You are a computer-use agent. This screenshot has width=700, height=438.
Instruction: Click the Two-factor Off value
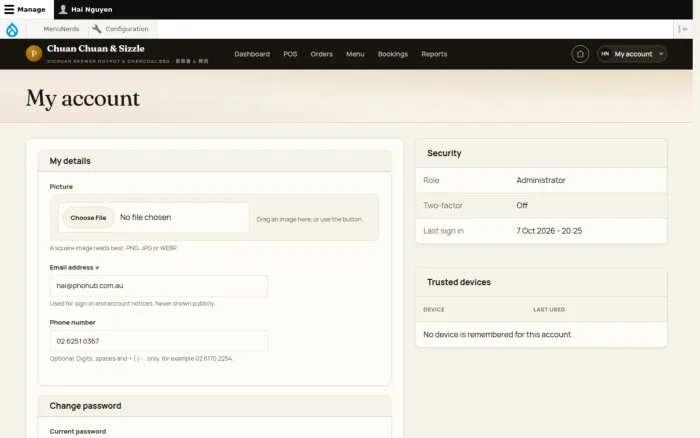(x=522, y=205)
